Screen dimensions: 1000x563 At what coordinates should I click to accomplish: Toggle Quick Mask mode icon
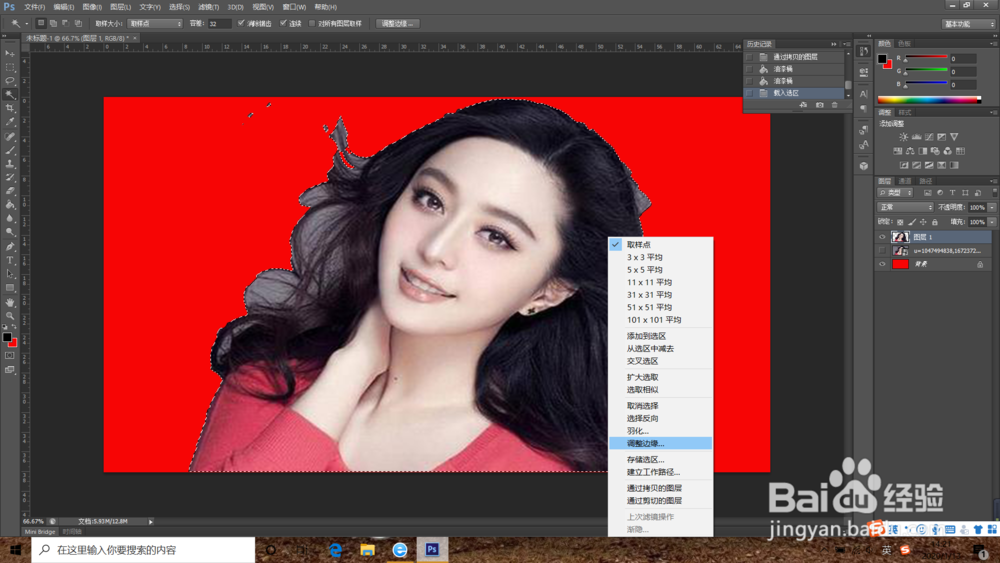(10, 356)
